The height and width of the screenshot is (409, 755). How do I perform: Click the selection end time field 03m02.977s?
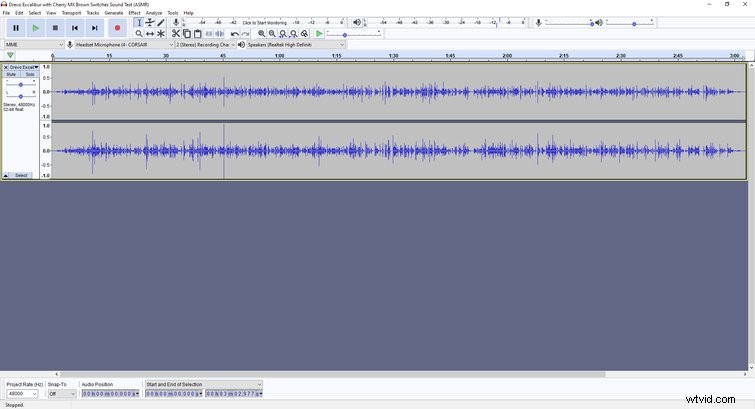click(234, 394)
